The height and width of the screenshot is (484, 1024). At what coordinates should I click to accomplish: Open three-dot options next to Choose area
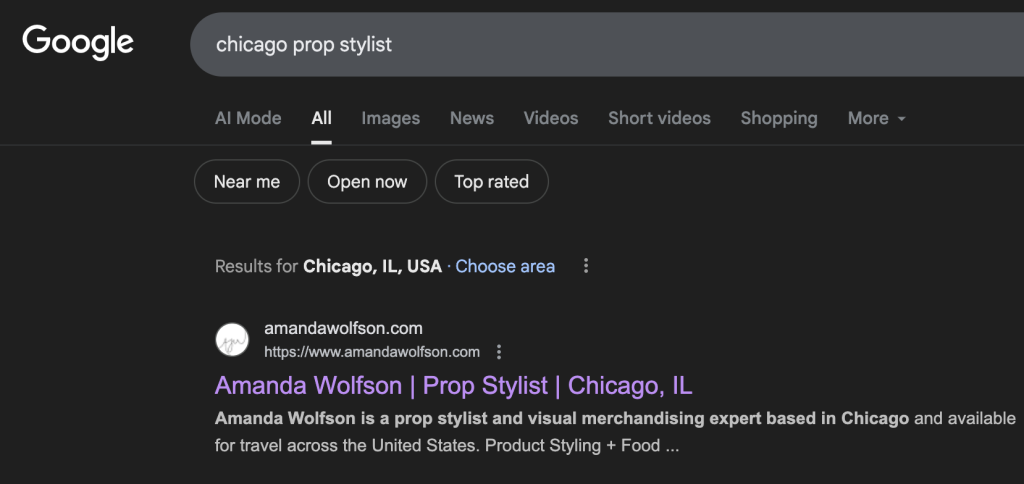pos(586,266)
